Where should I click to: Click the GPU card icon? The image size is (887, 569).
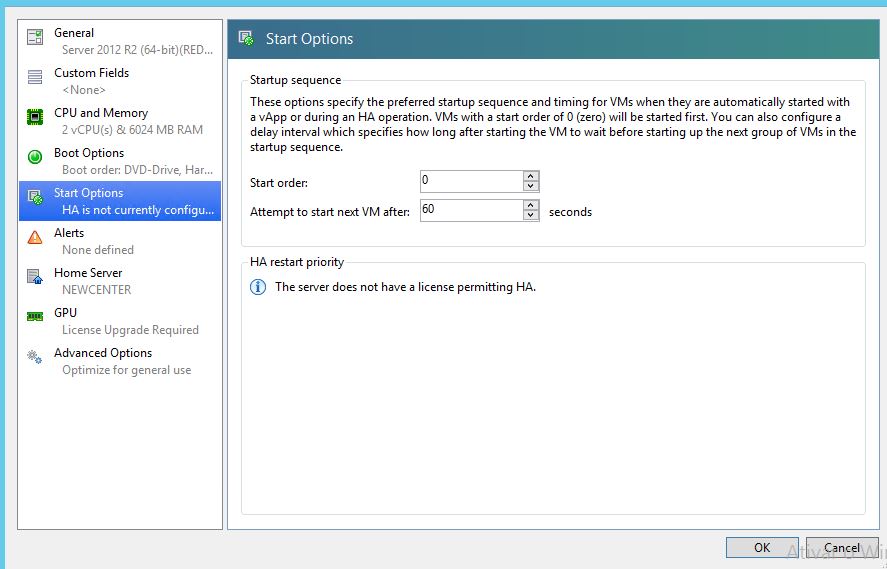point(35,317)
